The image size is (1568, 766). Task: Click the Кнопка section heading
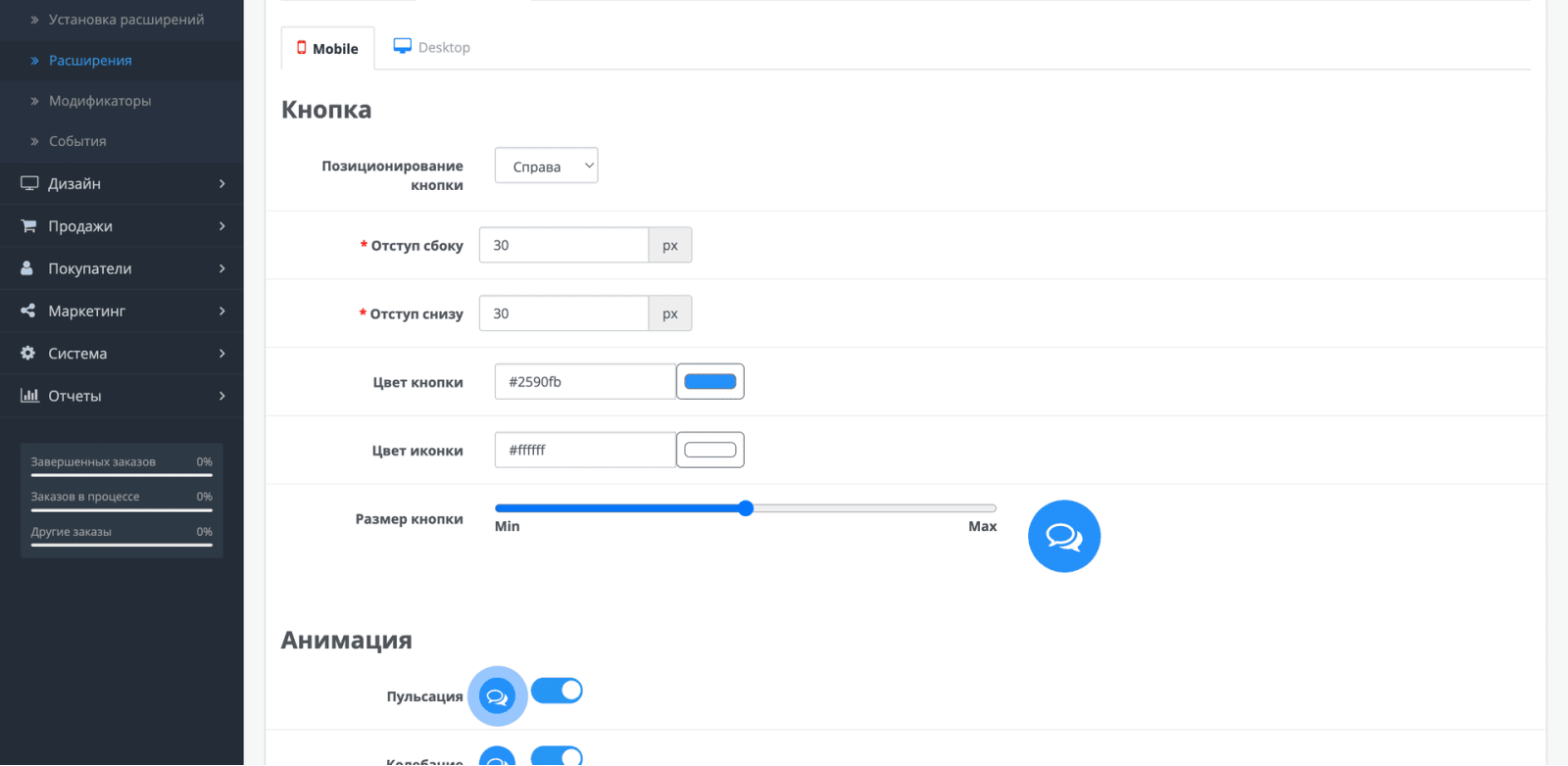(x=326, y=110)
